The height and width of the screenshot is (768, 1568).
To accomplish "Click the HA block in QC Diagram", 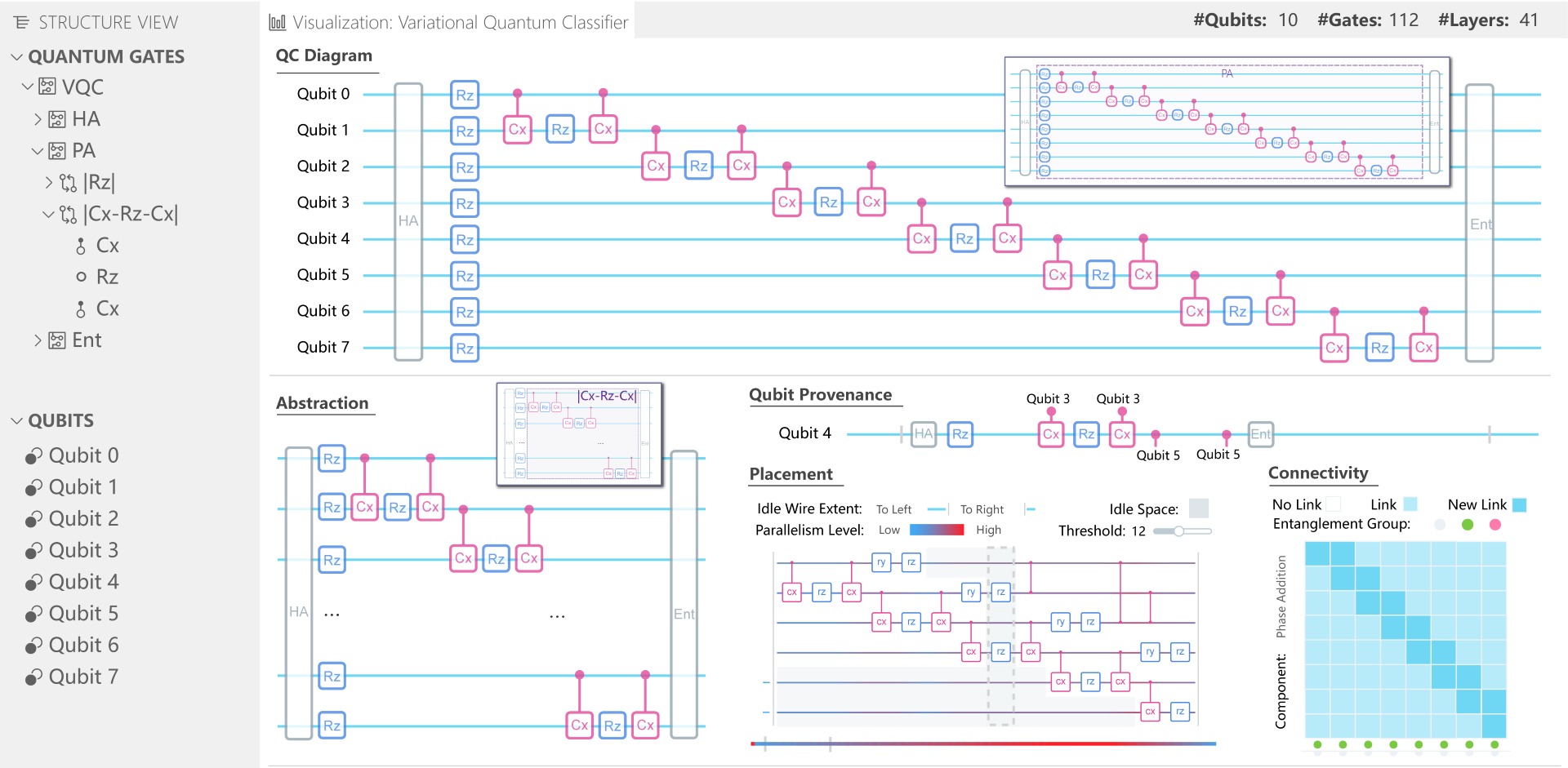I will [408, 221].
